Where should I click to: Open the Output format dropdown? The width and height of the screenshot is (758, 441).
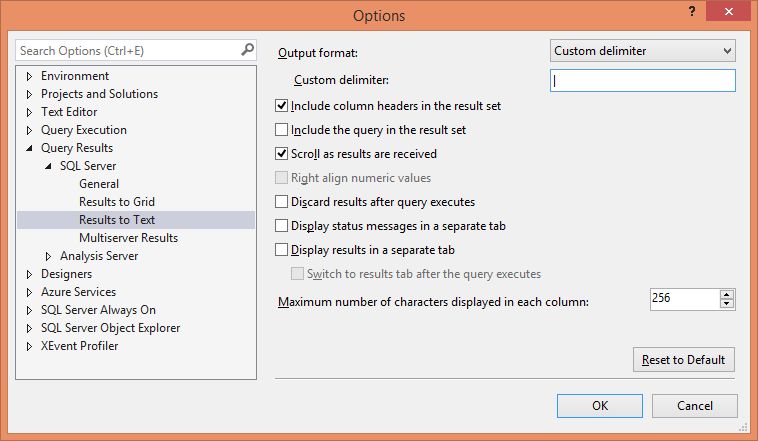point(642,51)
